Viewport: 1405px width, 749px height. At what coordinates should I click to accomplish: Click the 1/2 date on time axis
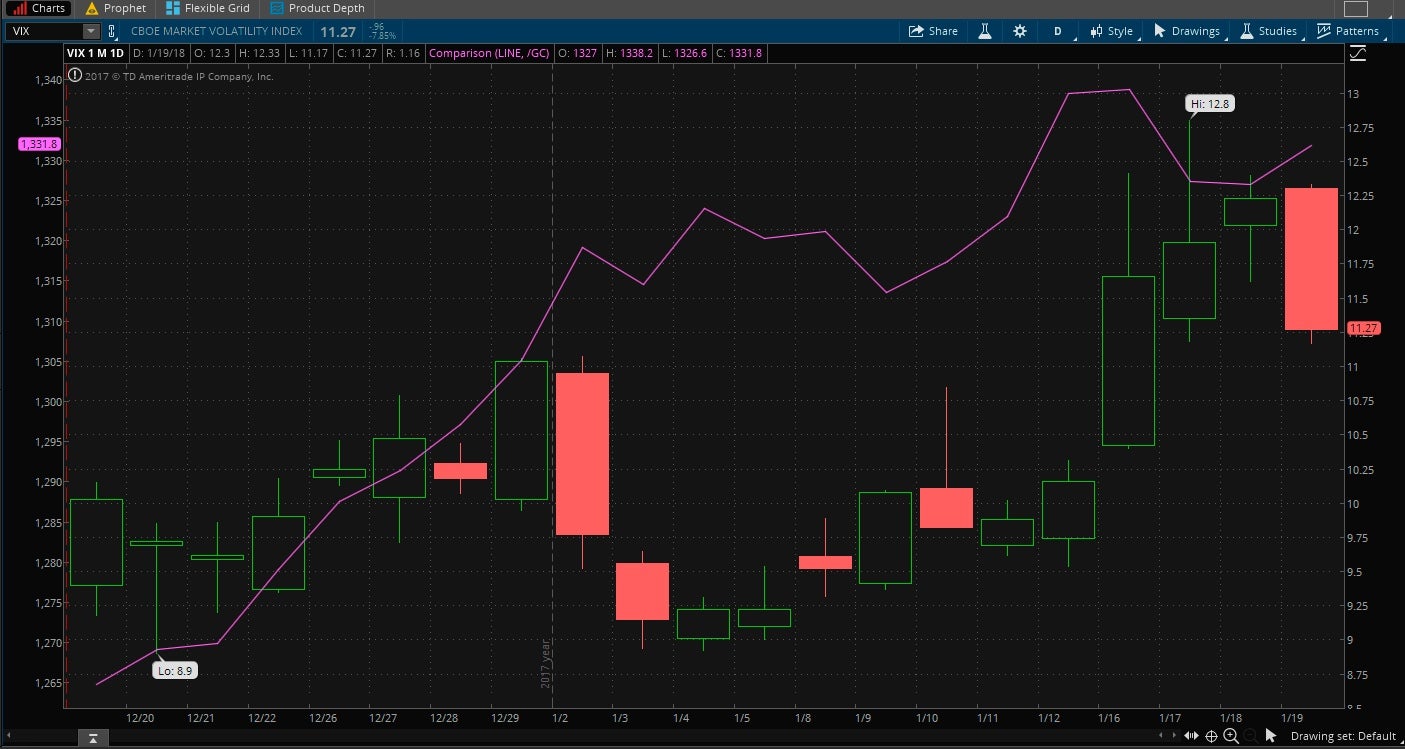[559, 718]
